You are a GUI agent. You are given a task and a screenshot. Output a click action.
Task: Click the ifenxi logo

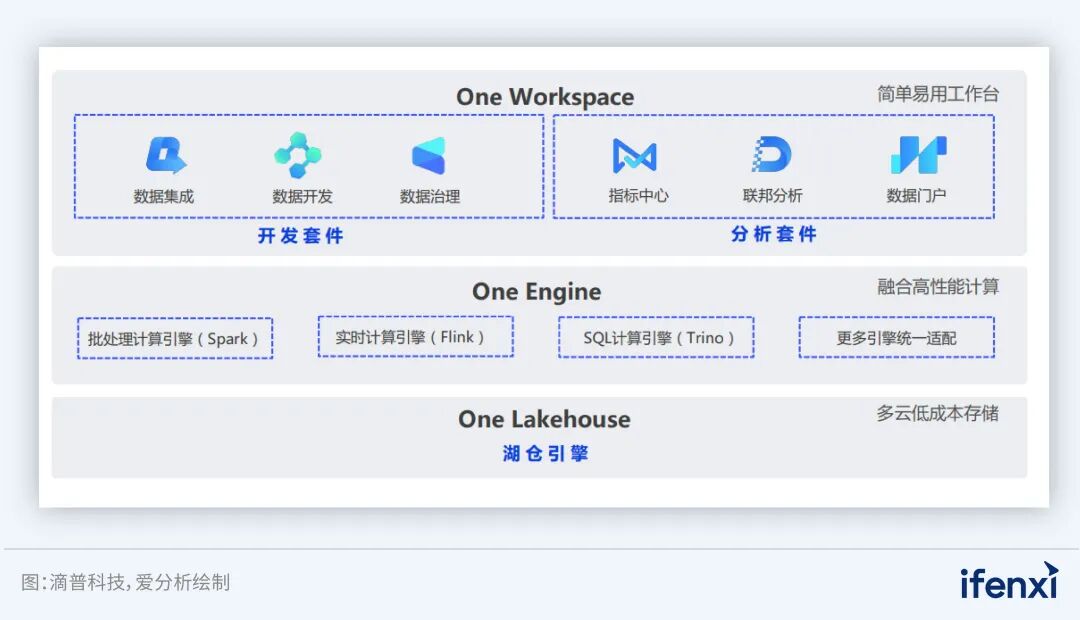tap(1009, 581)
